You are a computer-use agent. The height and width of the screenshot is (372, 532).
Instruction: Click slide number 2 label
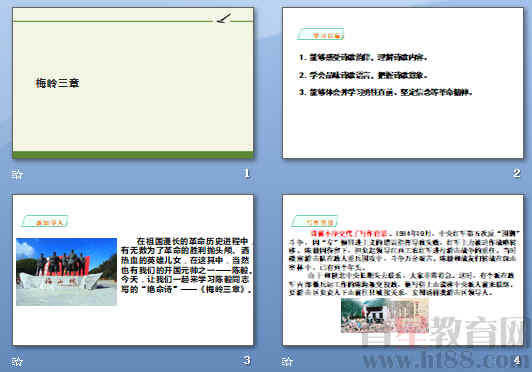516,173
